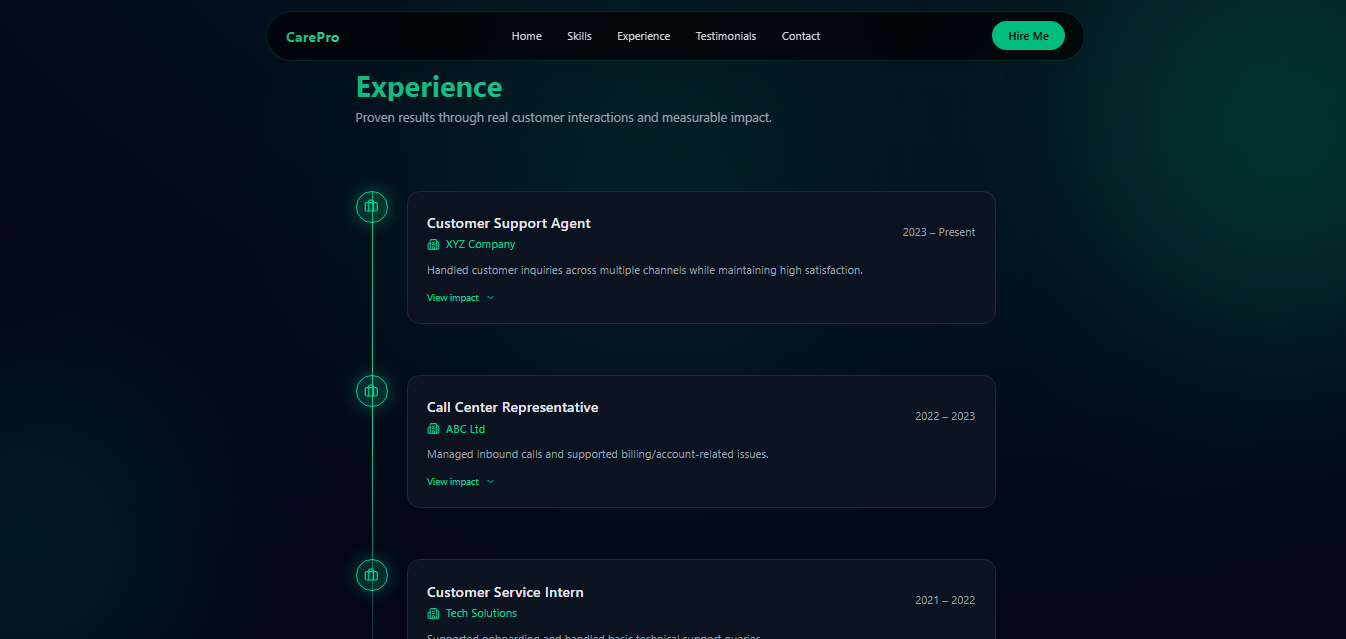This screenshot has height=639, width=1346.
Task: Select the Customer Support Agent title
Action: point(509,224)
